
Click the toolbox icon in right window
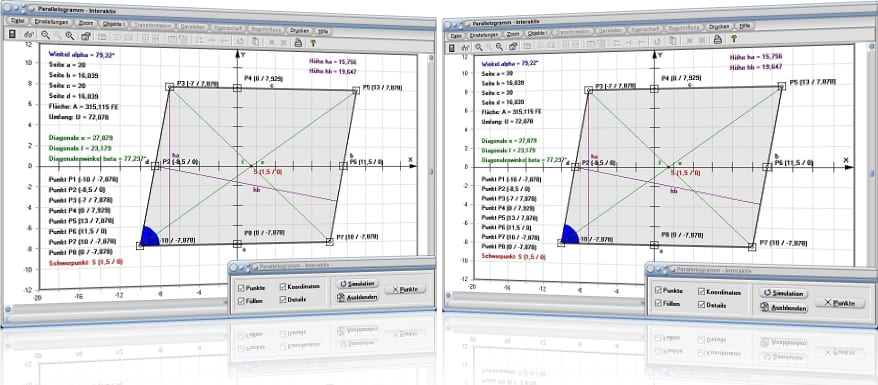513,45
